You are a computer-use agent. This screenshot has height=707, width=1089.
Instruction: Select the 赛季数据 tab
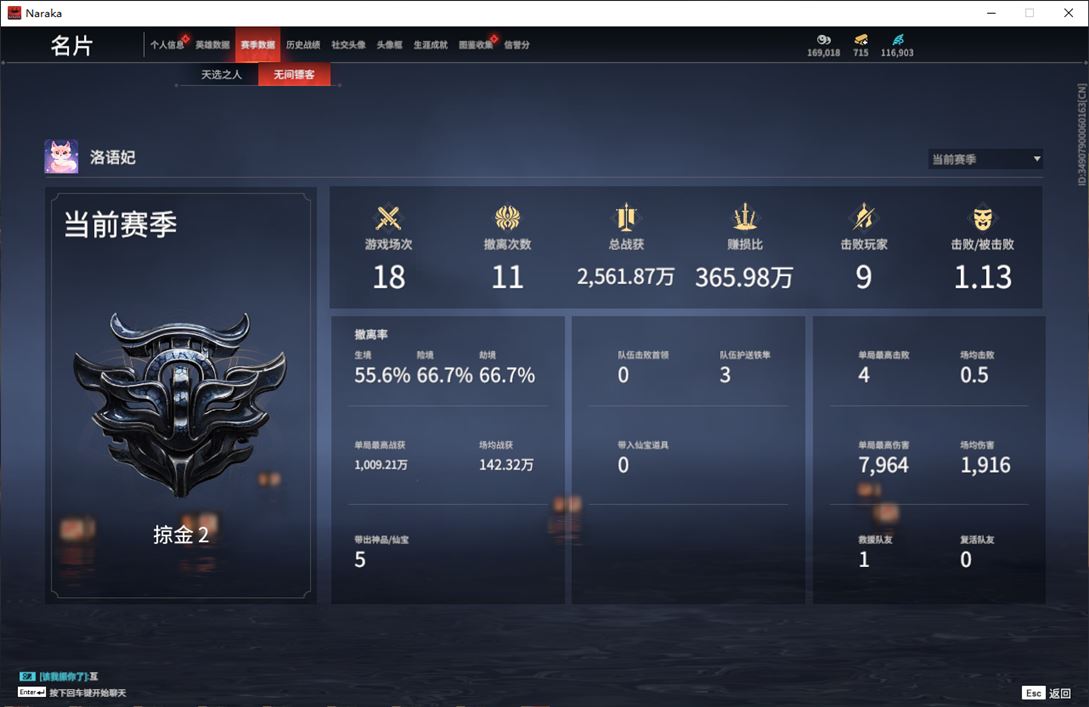tap(258, 45)
